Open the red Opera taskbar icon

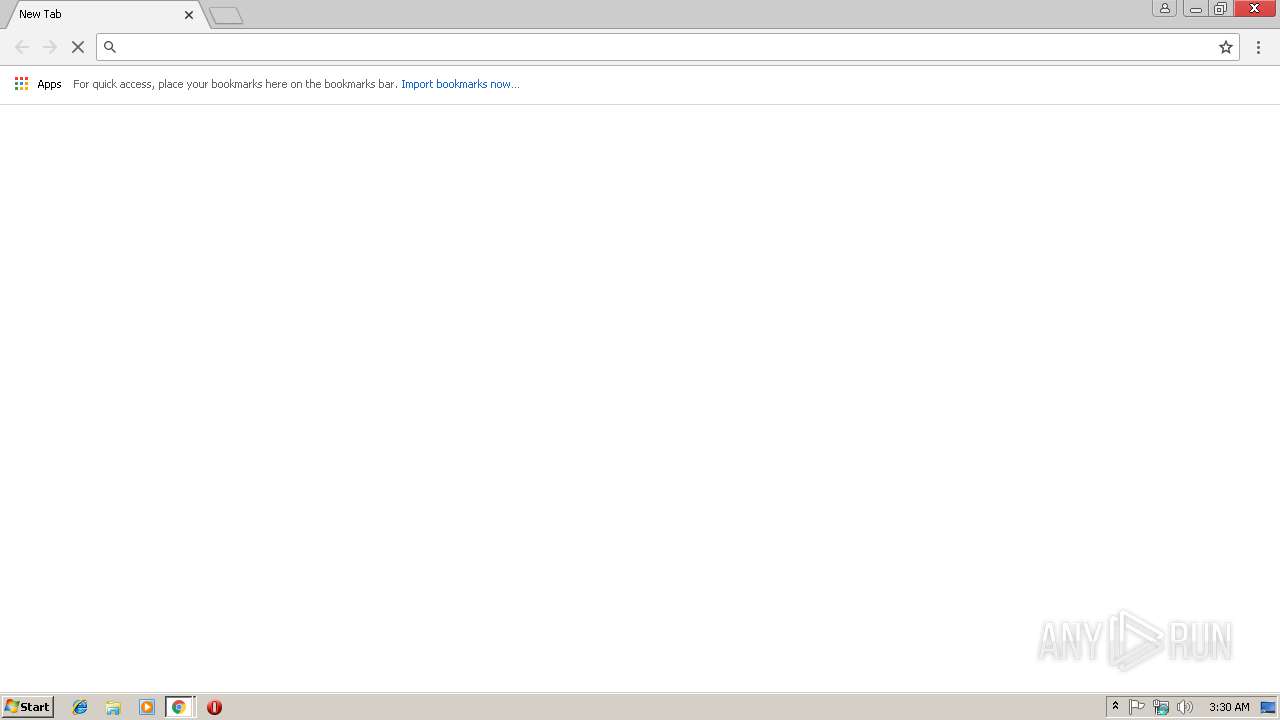click(214, 707)
